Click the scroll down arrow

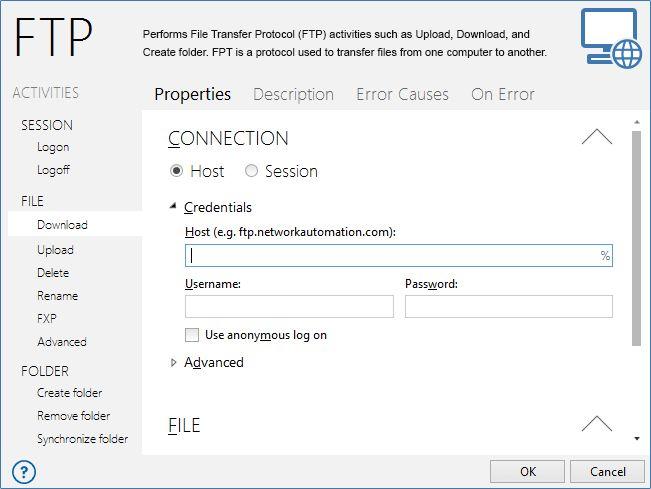click(x=636, y=439)
